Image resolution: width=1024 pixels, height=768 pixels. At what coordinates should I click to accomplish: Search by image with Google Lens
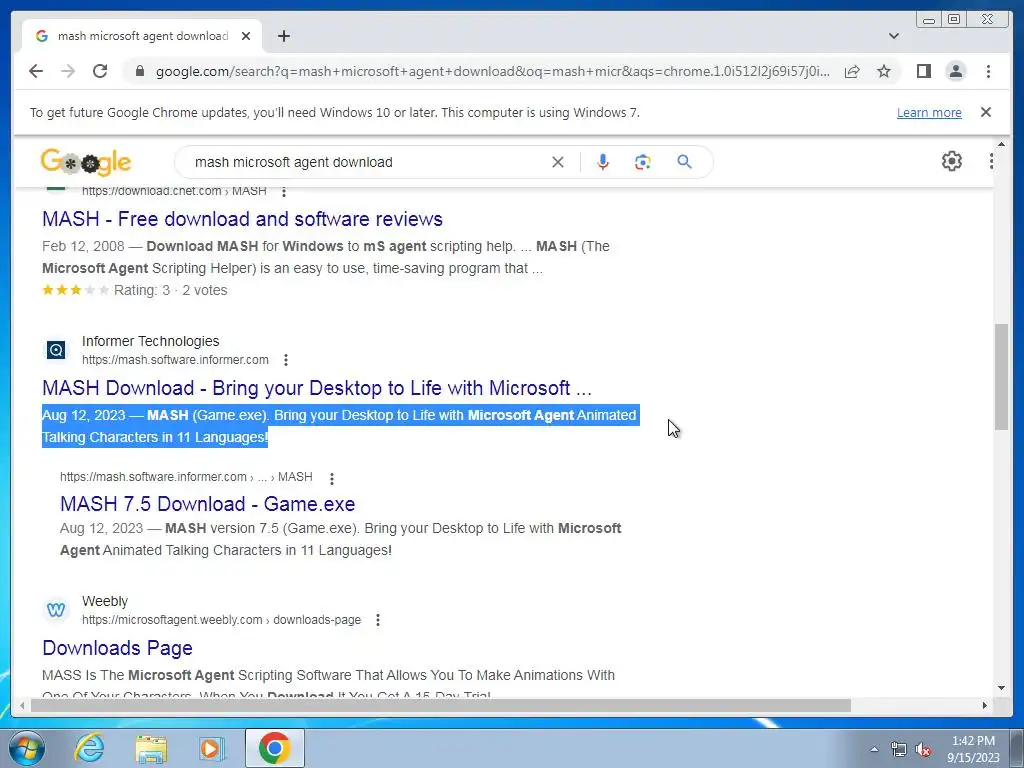coord(643,162)
